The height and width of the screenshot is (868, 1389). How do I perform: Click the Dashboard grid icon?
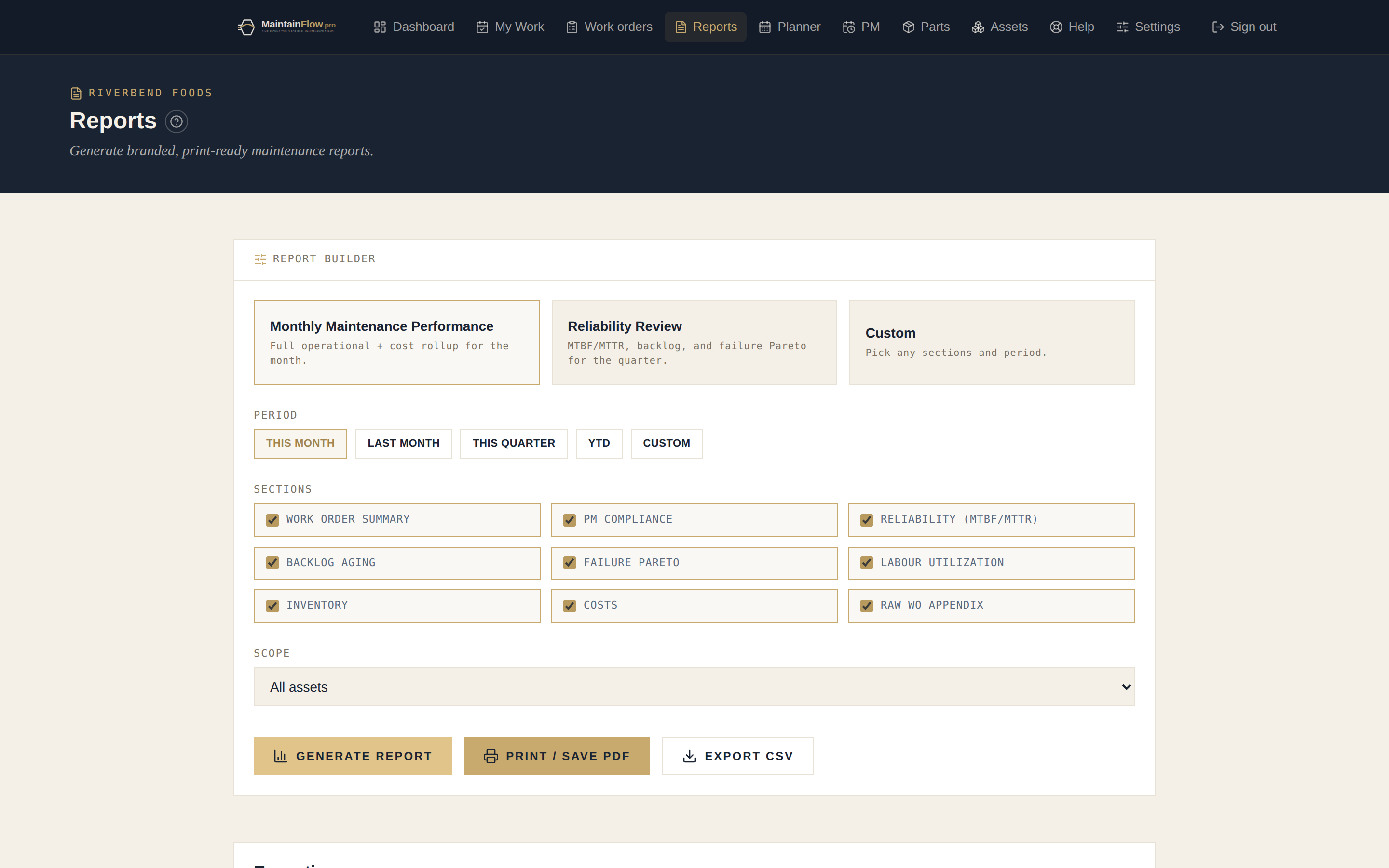380,27
